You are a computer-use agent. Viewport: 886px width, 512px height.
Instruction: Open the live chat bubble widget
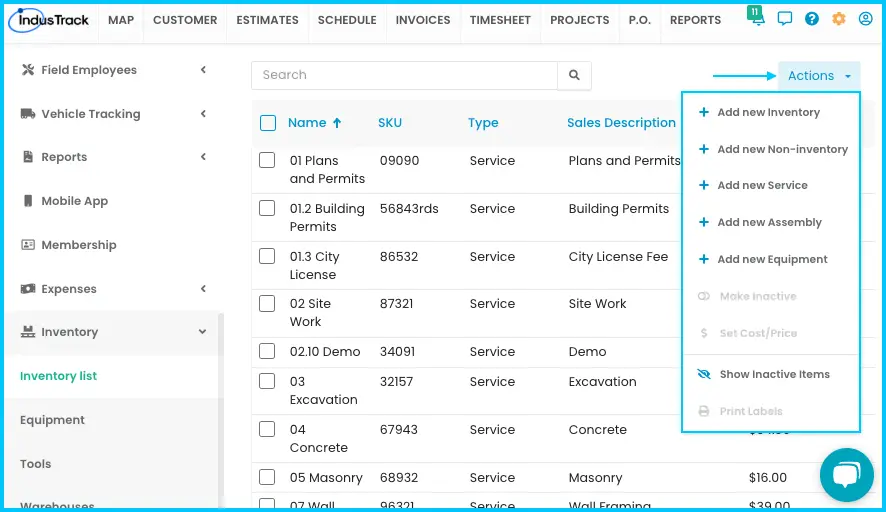(x=846, y=475)
